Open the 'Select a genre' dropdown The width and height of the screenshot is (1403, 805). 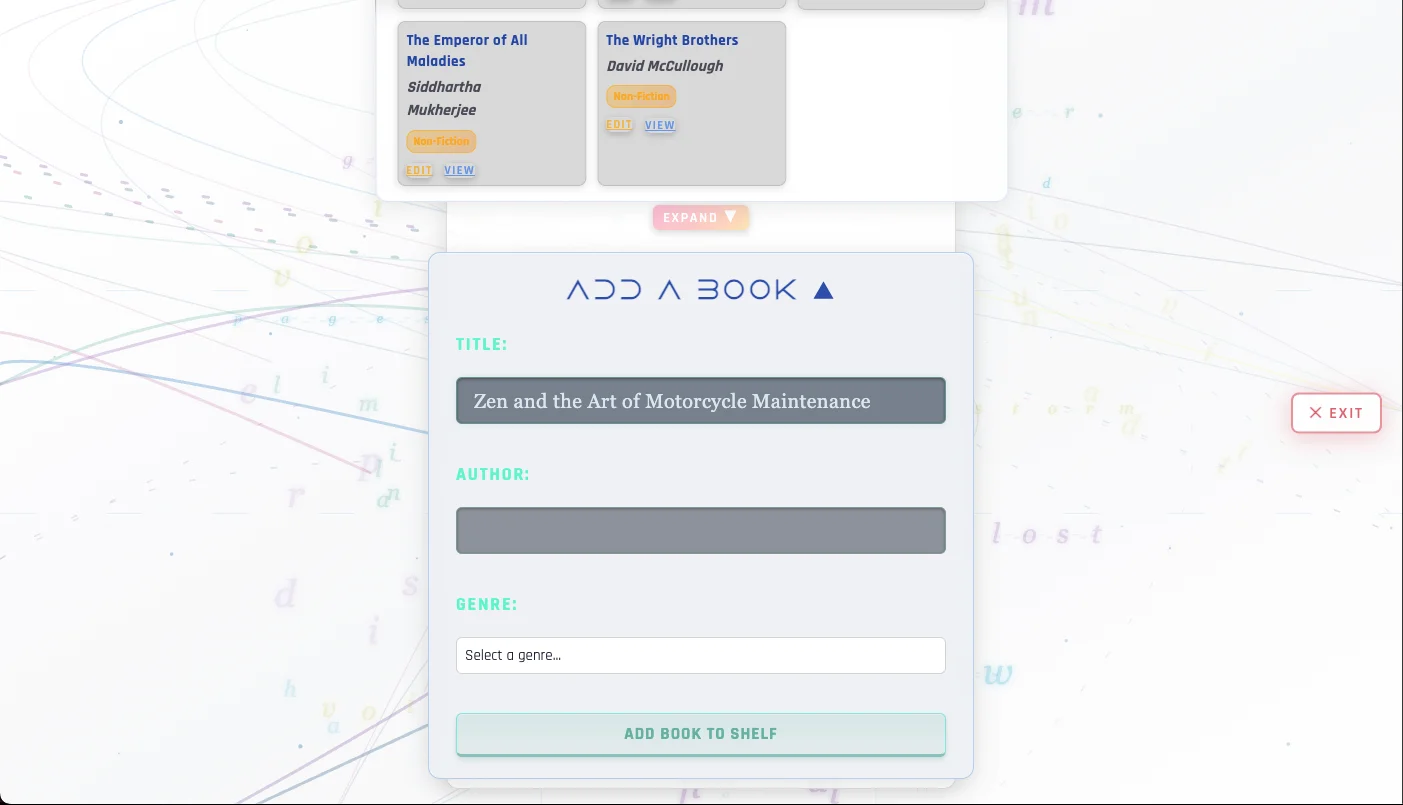pyautogui.click(x=700, y=655)
